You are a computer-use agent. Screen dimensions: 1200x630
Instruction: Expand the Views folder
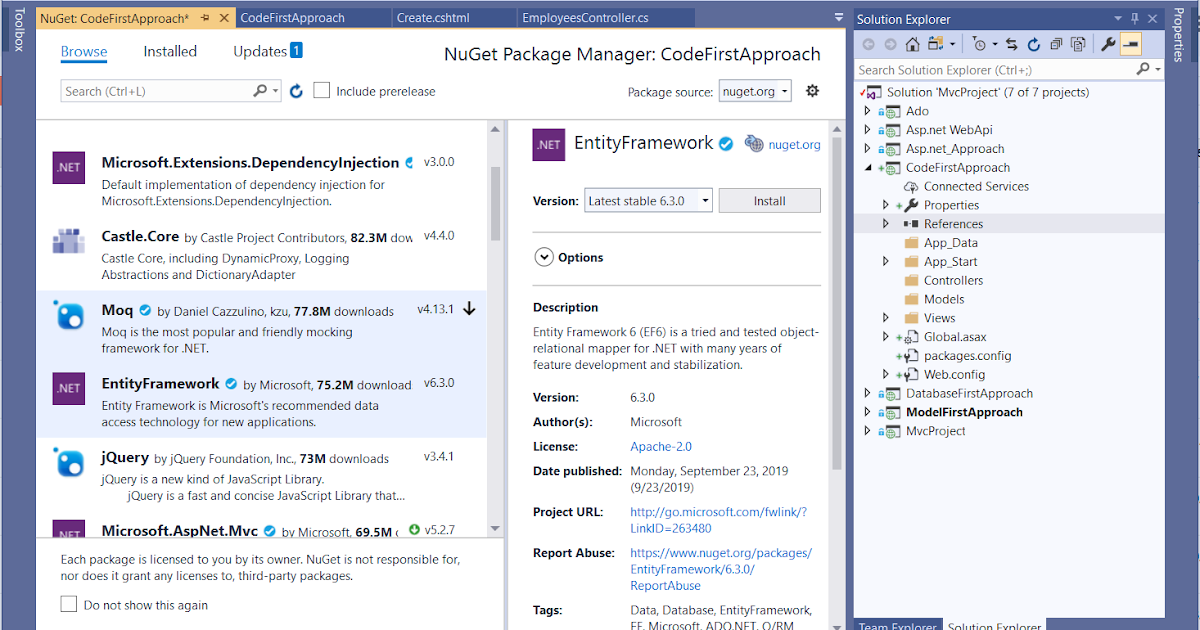[x=886, y=318]
